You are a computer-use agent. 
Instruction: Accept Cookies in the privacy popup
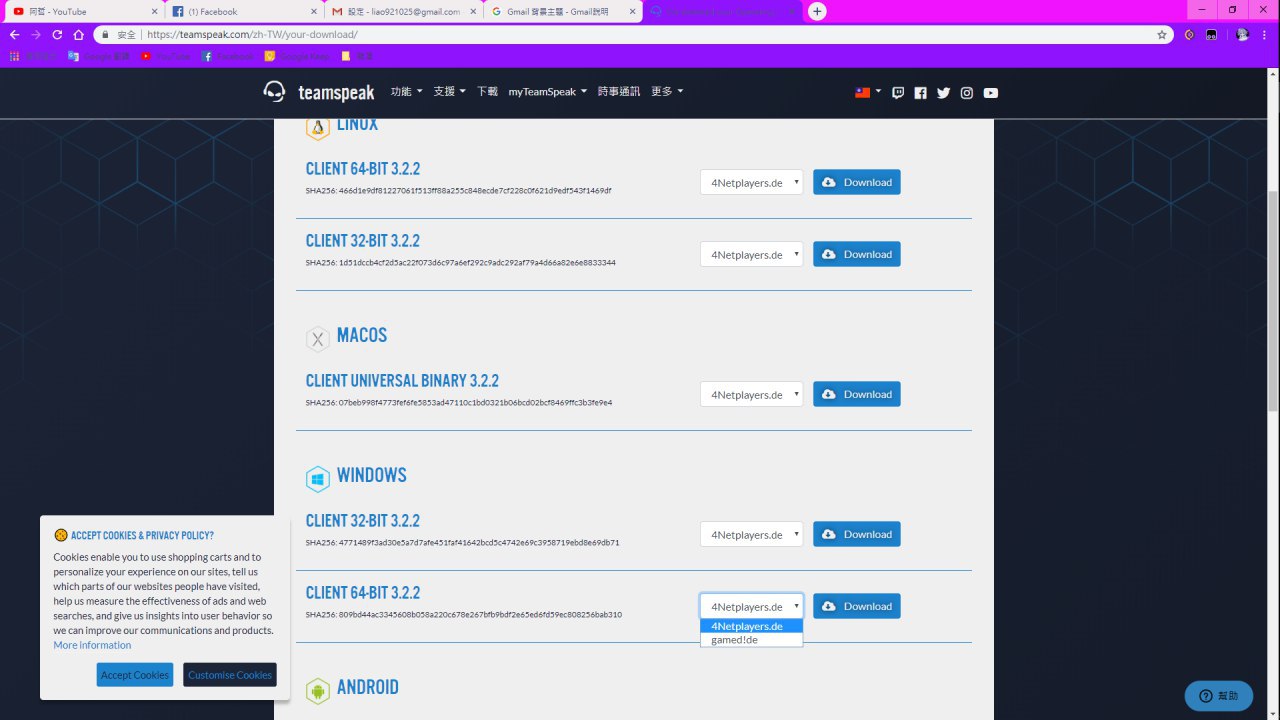pyautogui.click(x=135, y=675)
